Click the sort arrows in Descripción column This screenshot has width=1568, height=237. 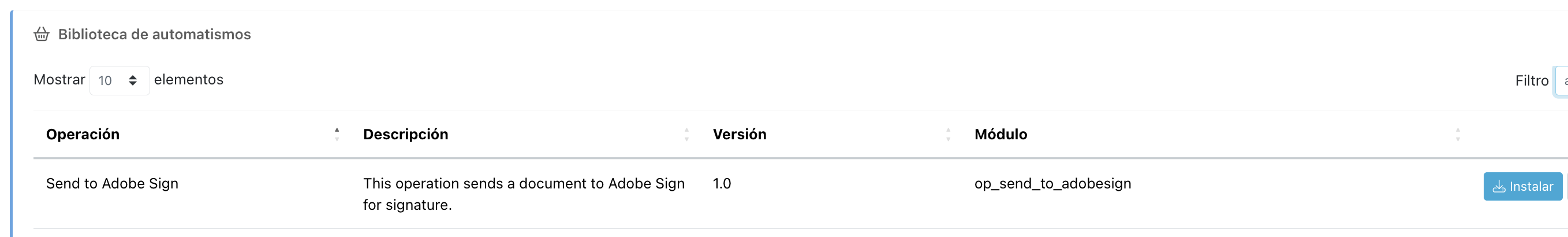686,134
